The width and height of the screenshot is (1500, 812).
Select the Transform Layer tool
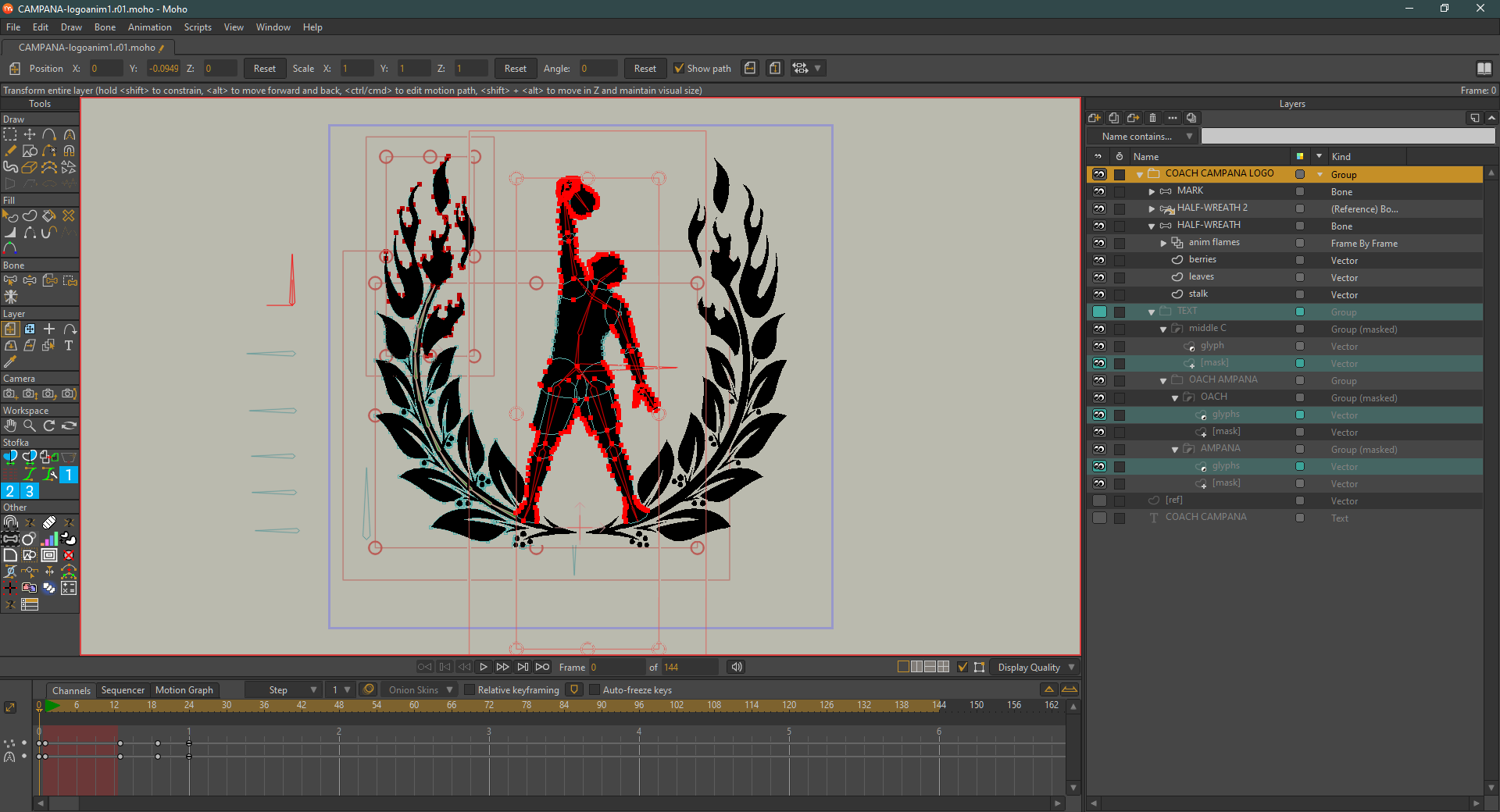pos(10,329)
